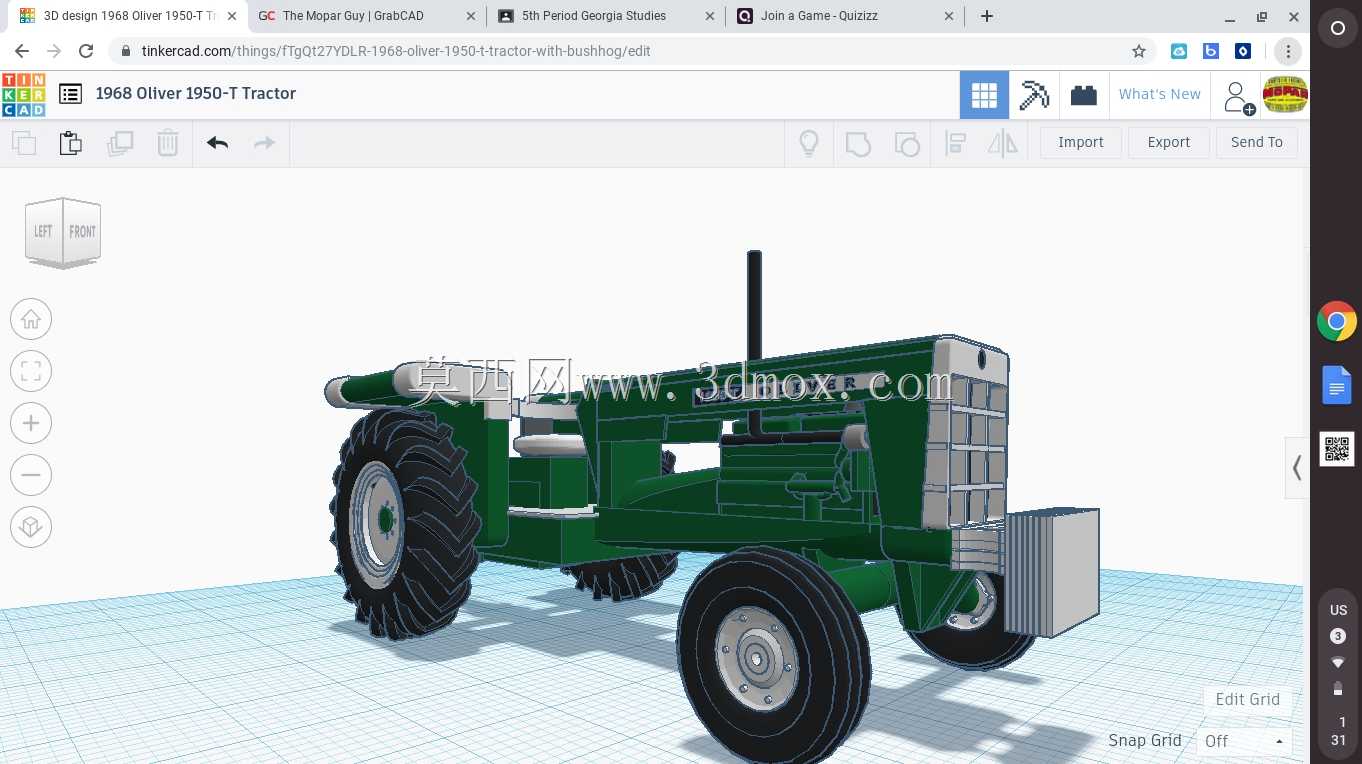Image resolution: width=1362 pixels, height=764 pixels.
Task: Open the Chrome three-dot menu
Action: (1288, 51)
